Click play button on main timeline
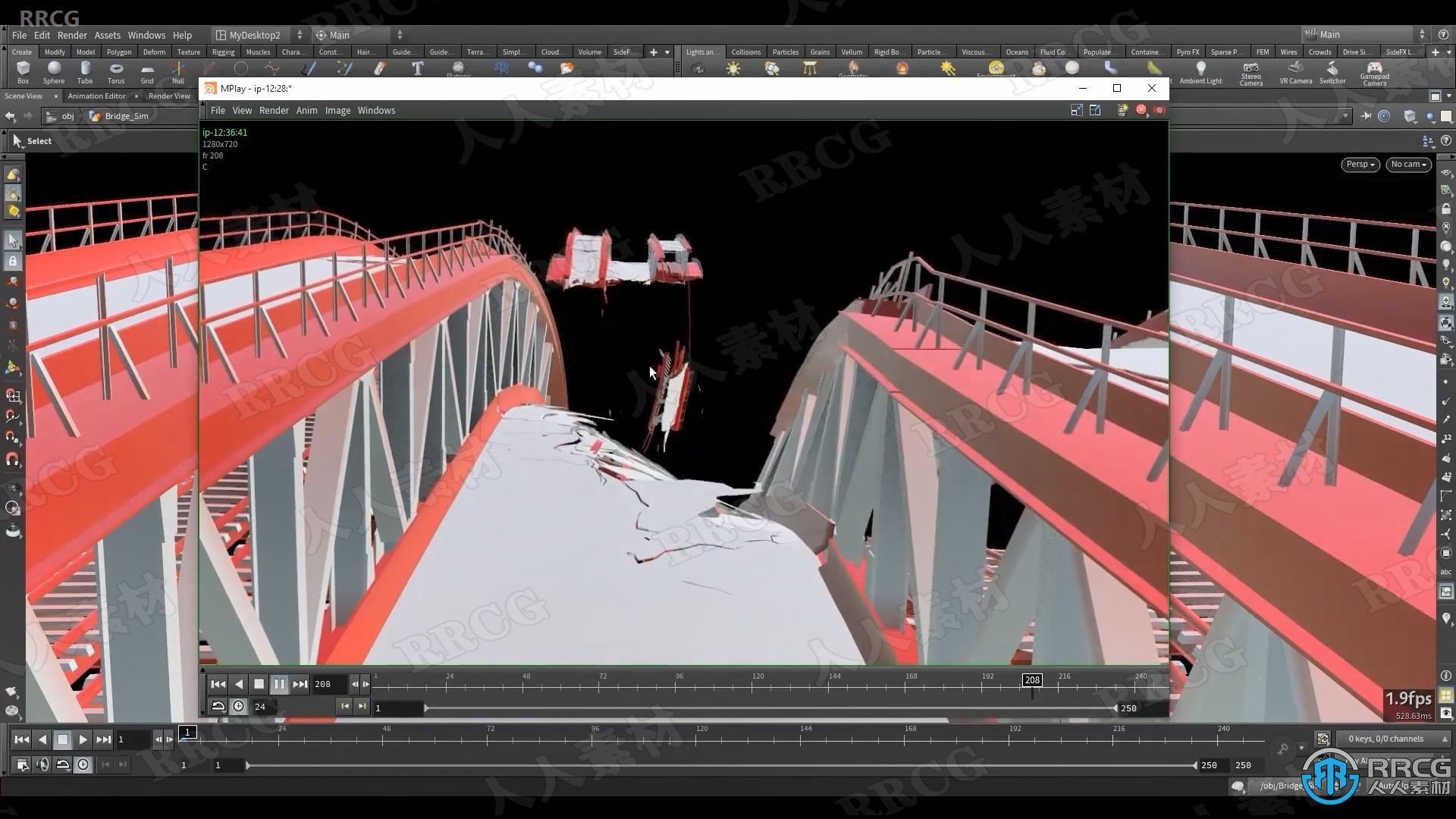The height and width of the screenshot is (819, 1456). [x=82, y=739]
